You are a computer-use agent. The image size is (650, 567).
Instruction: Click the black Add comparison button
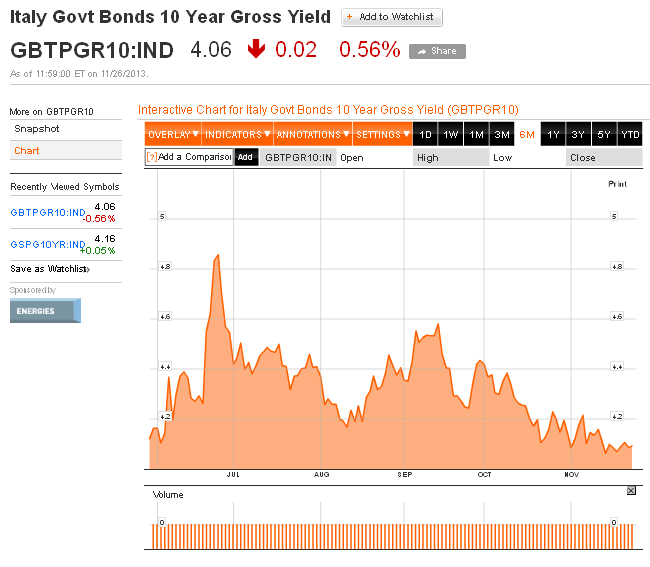[246, 157]
